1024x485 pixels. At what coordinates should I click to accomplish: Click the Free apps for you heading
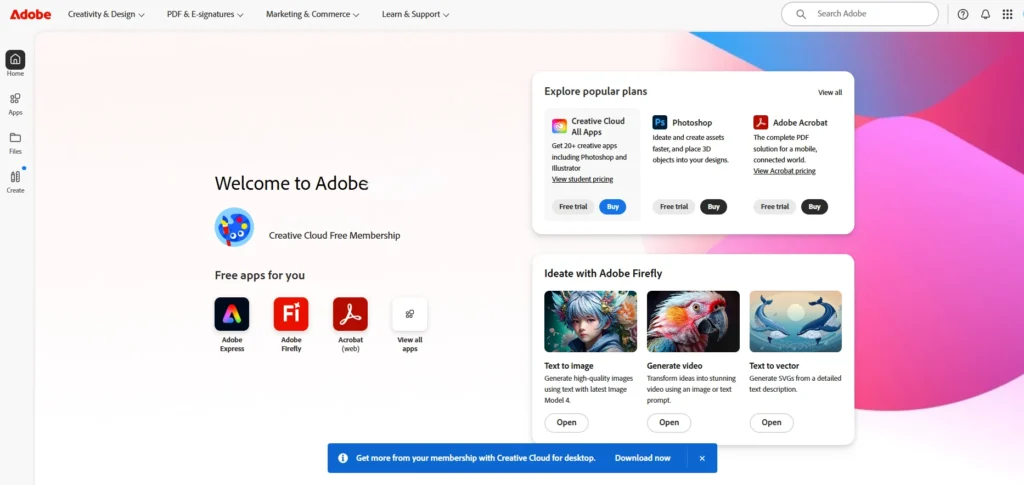[260, 275]
